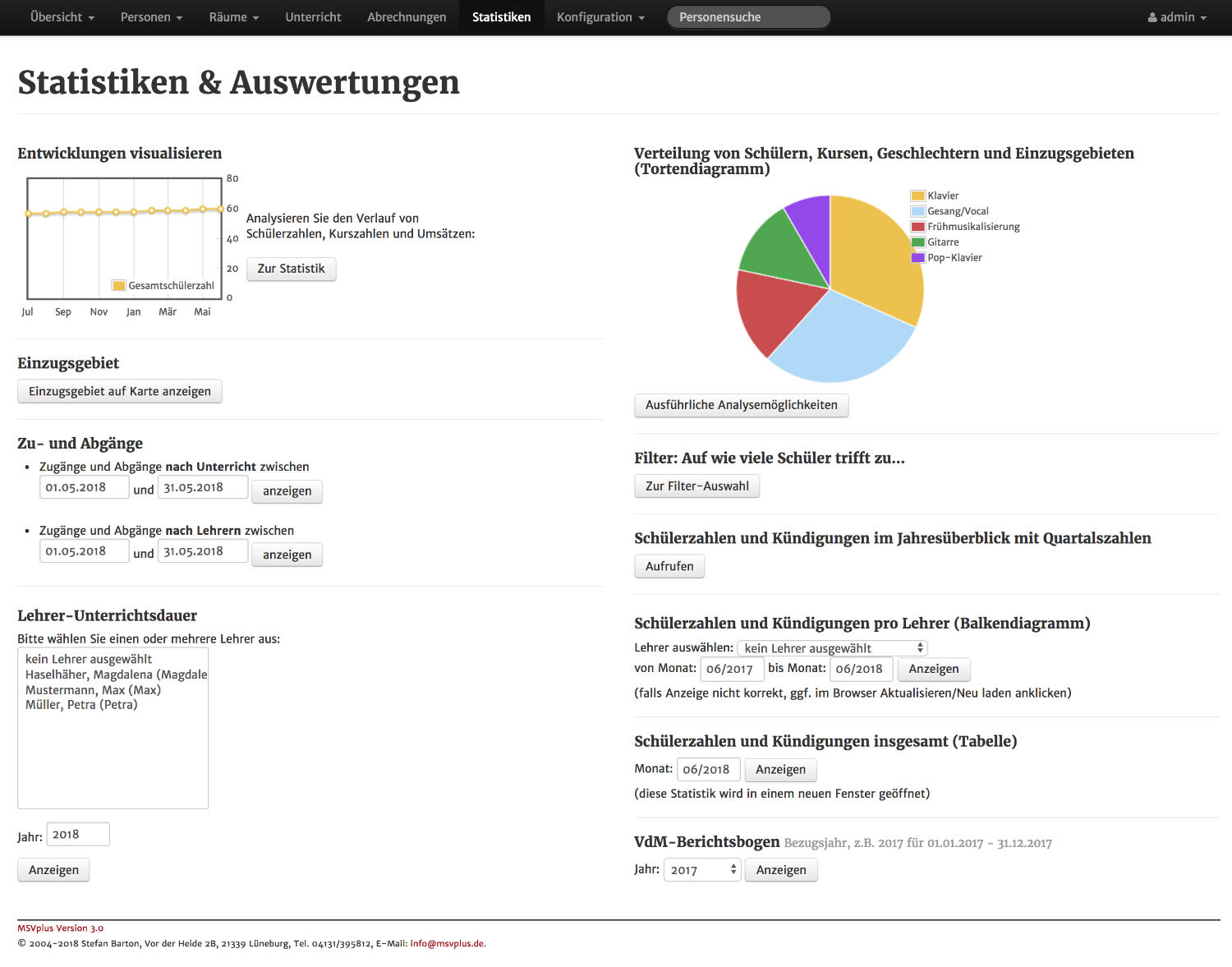Click start date field for nach Lehrern
1232x967 pixels.
click(x=84, y=551)
